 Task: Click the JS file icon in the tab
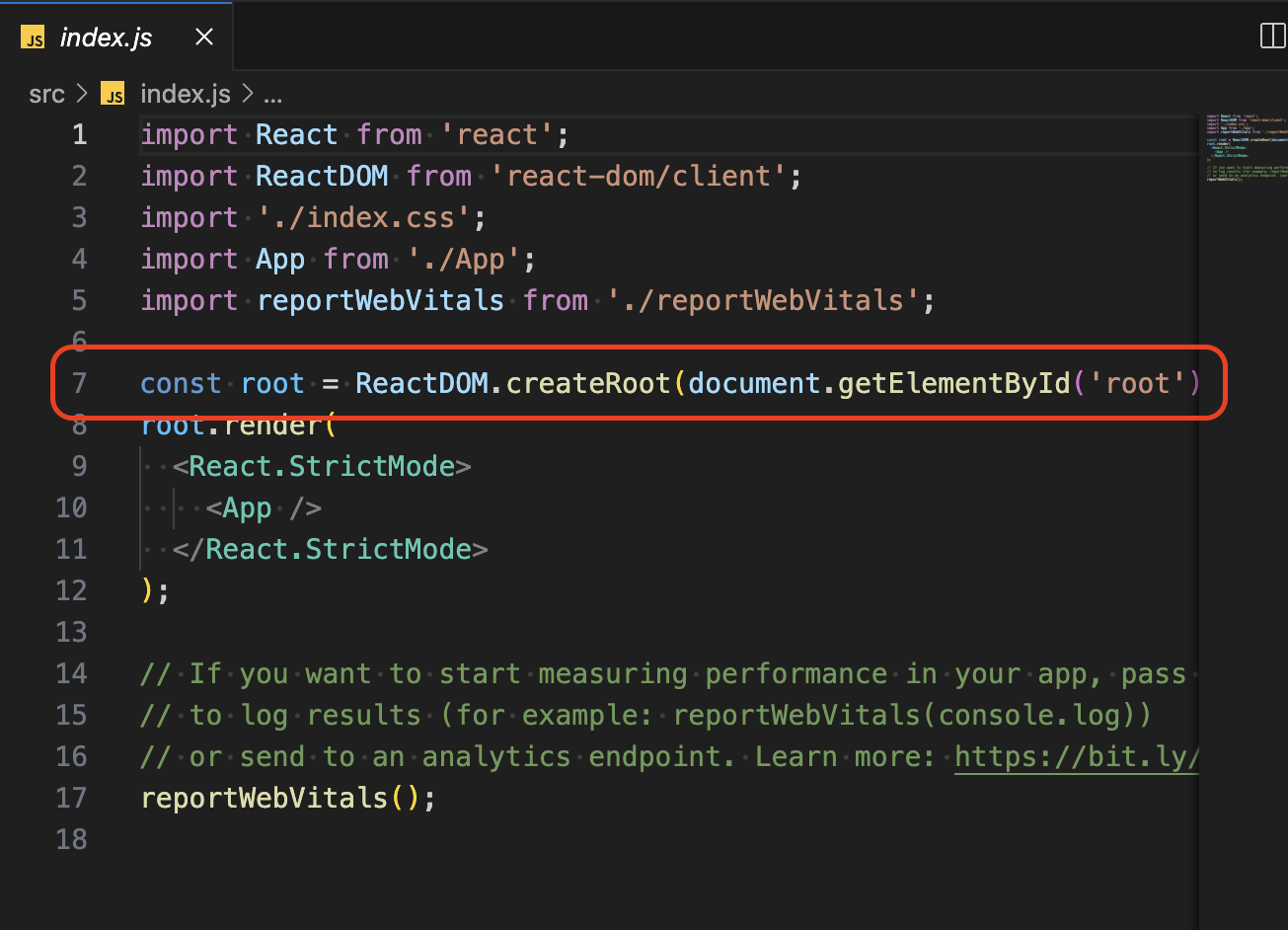point(34,39)
